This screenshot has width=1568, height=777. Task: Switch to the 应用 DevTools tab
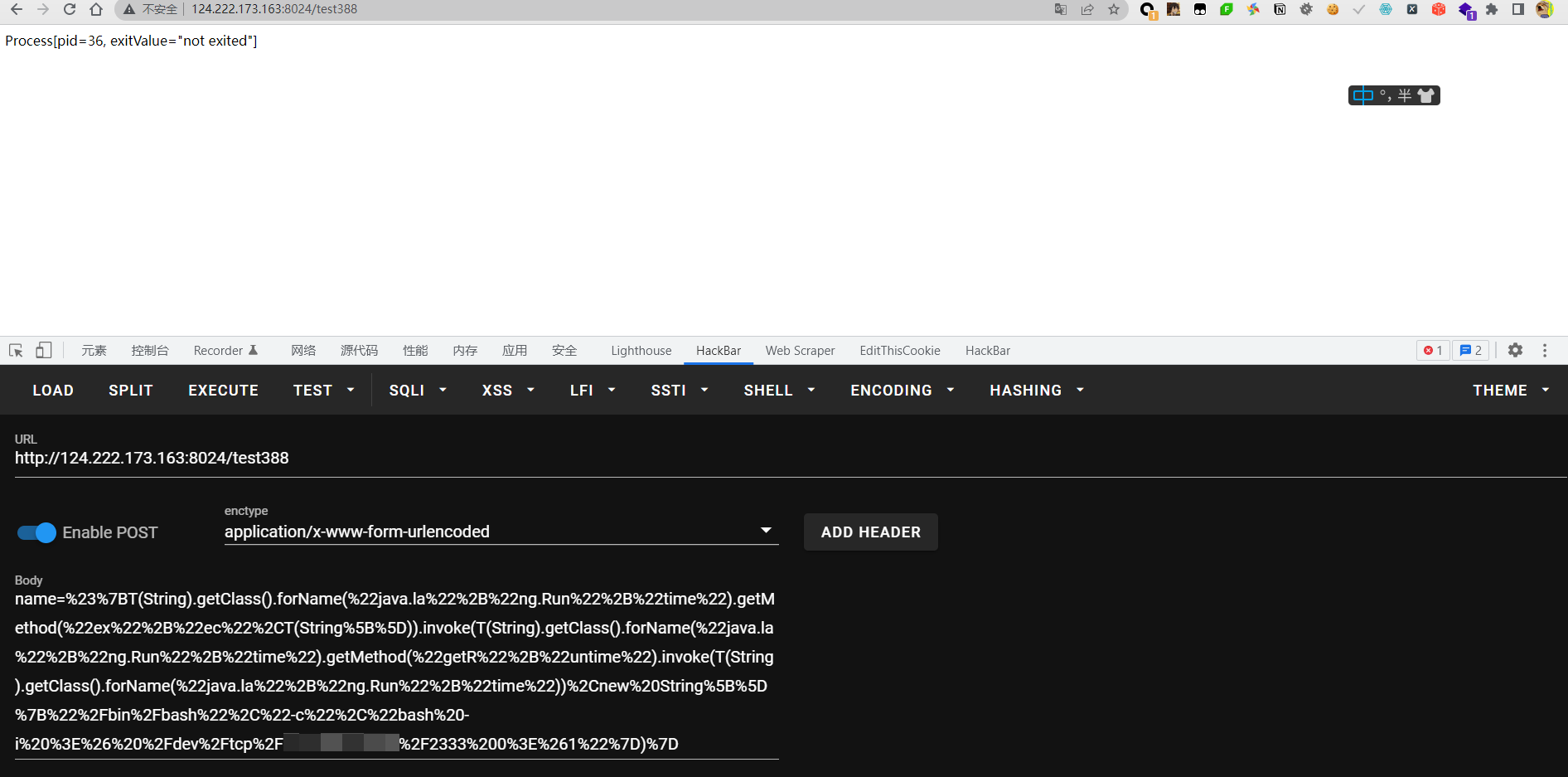515,350
